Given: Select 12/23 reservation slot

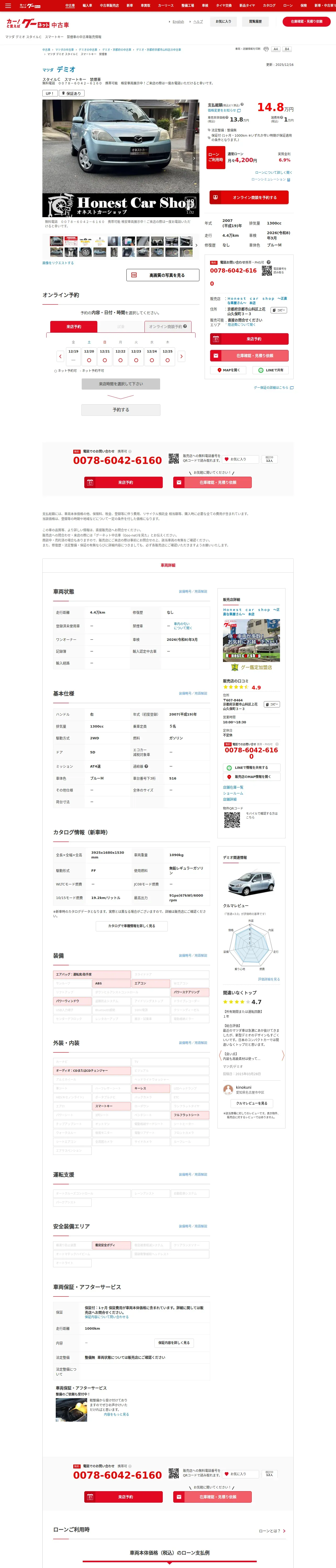Looking at the screenshot, I should click(136, 356).
